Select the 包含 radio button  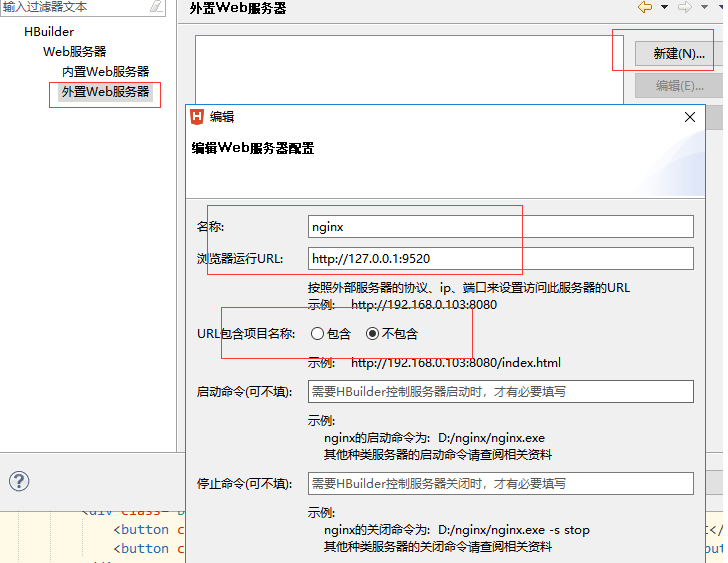pyautogui.click(x=318, y=334)
